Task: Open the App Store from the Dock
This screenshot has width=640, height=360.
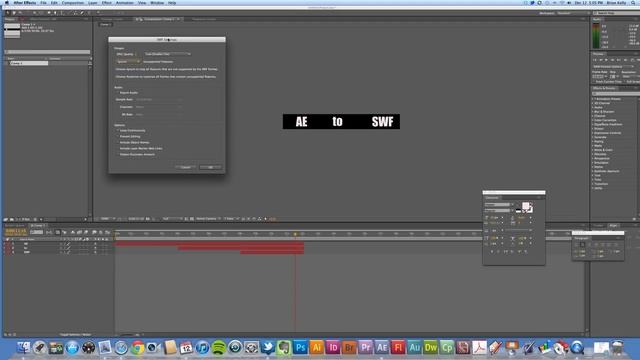Action: point(72,347)
